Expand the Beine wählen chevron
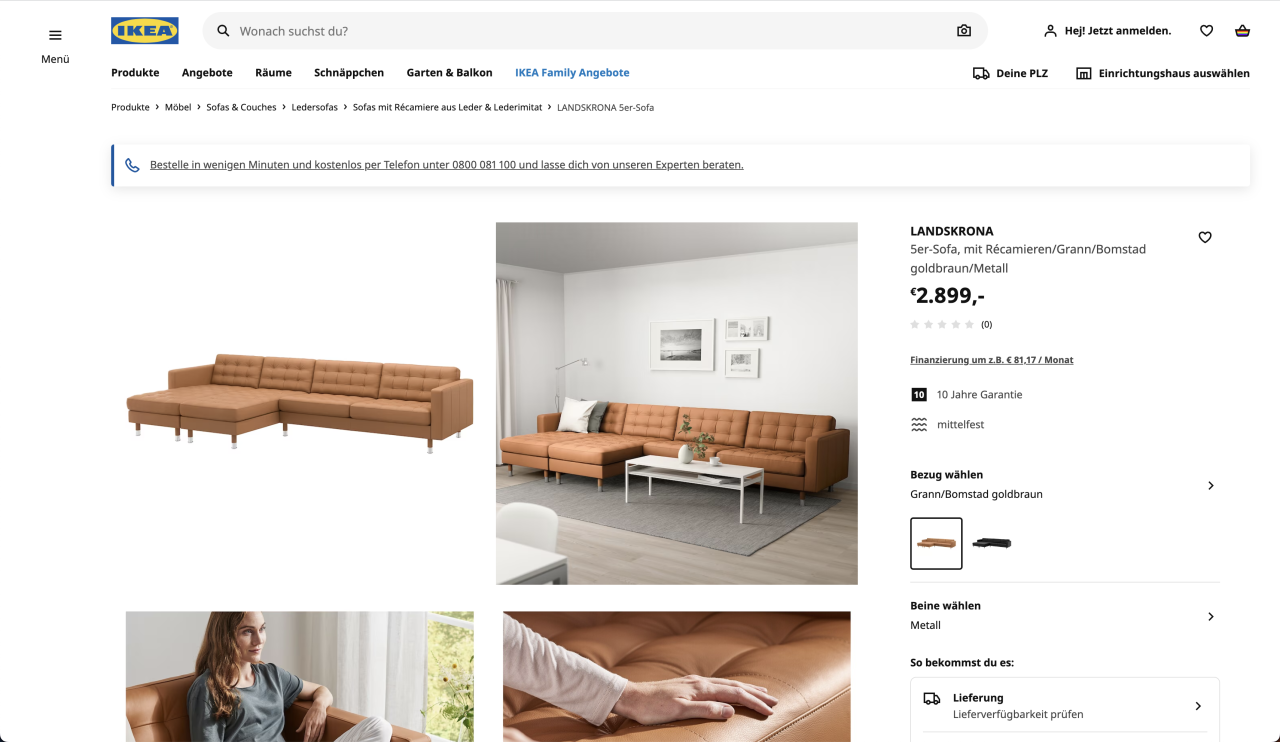 tap(1210, 616)
